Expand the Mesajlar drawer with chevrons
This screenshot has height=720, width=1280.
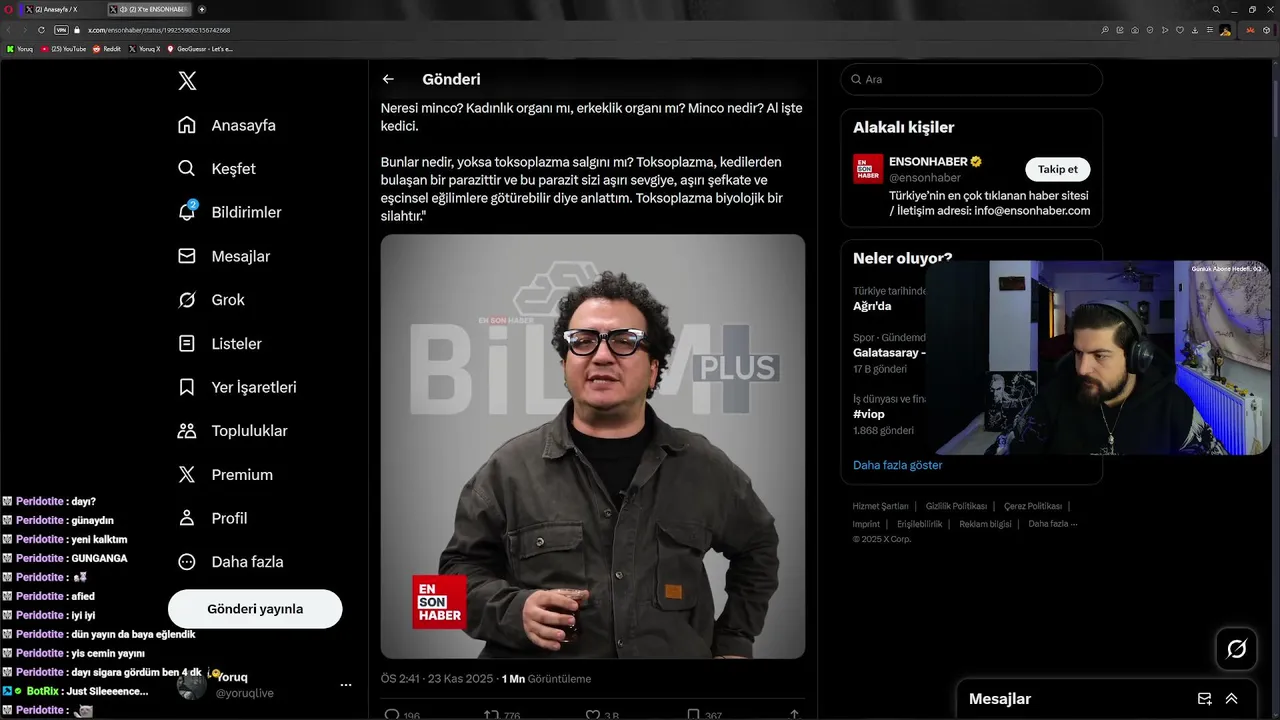pos(1231,699)
